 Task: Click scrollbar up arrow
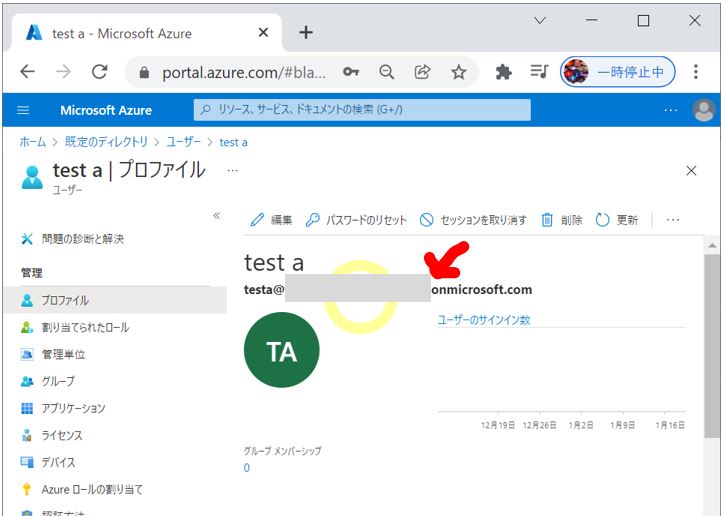coord(712,246)
